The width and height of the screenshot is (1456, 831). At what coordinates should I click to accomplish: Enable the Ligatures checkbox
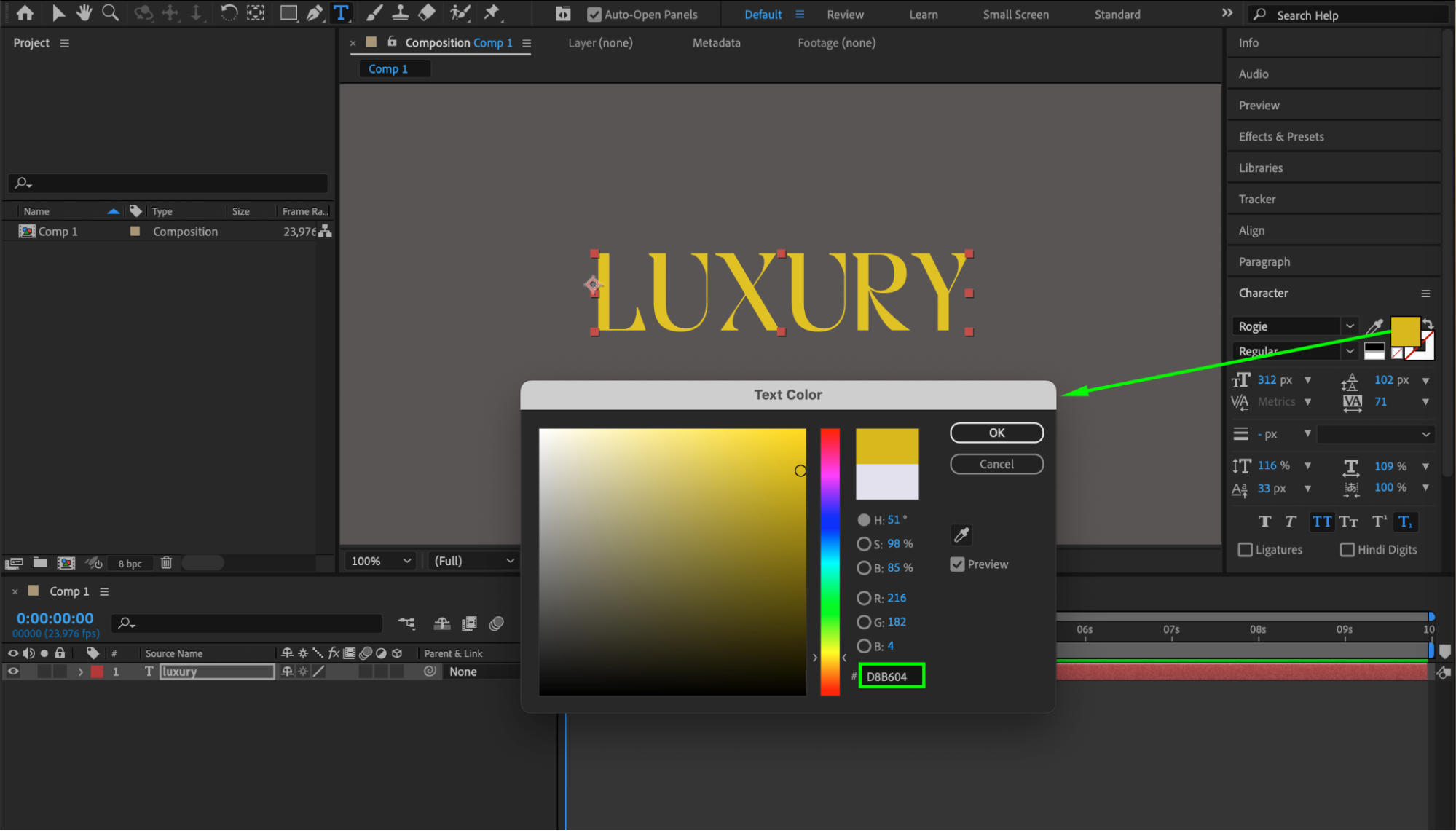tap(1246, 550)
